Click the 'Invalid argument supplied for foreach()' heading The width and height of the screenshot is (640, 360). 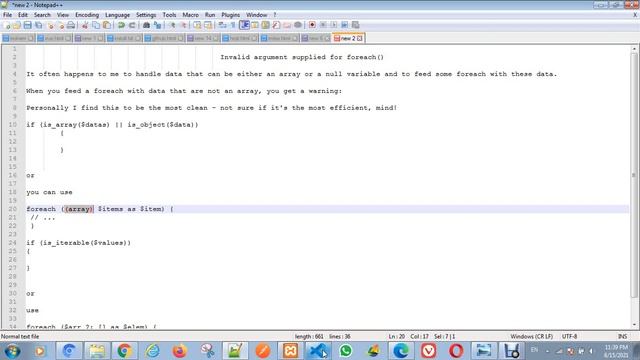(302, 57)
